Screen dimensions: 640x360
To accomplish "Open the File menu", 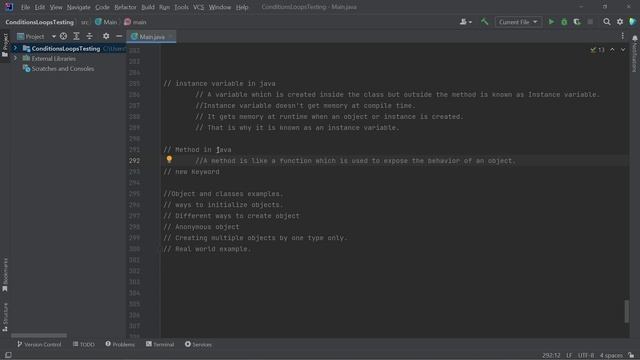I will tap(25, 7).
